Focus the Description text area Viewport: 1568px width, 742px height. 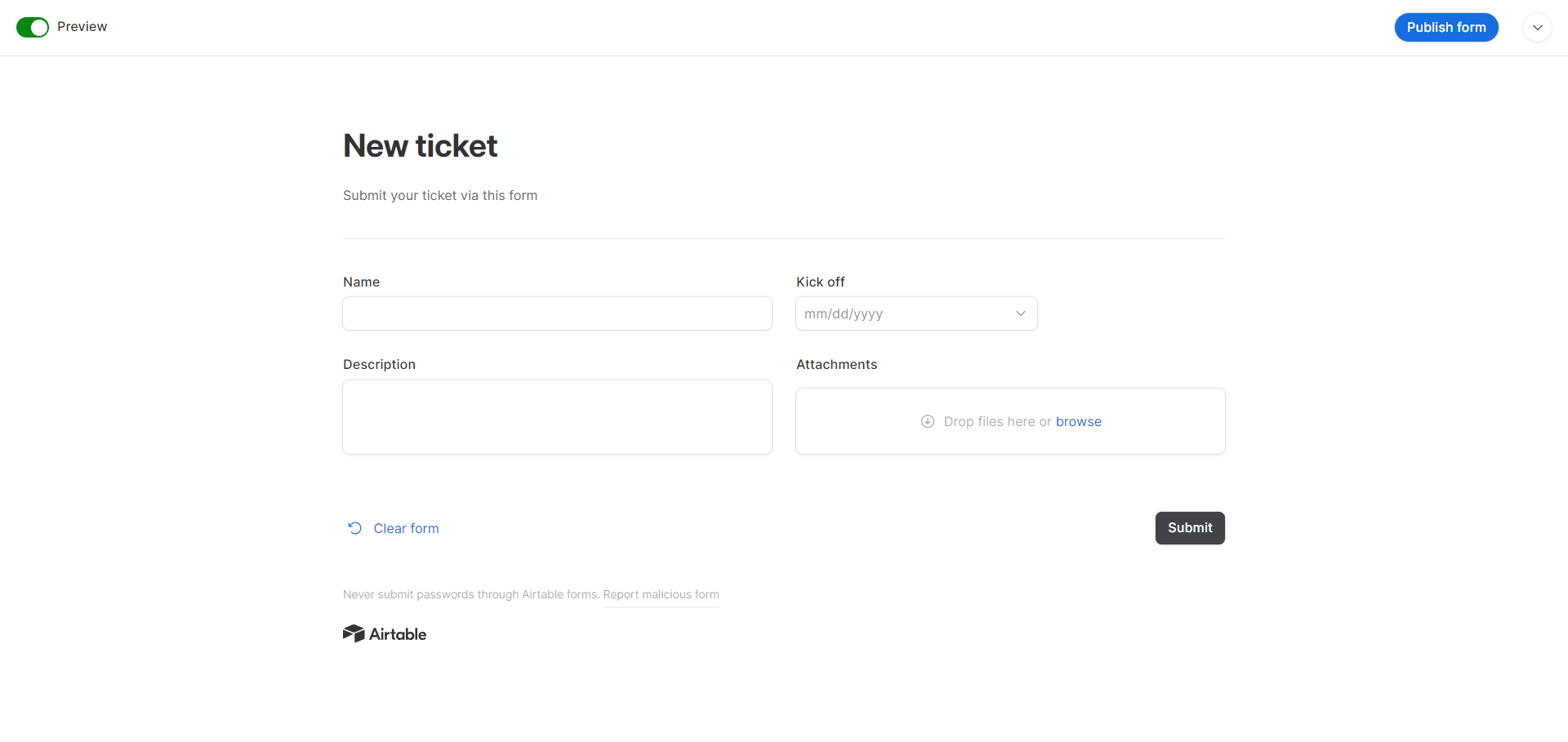[x=557, y=417]
